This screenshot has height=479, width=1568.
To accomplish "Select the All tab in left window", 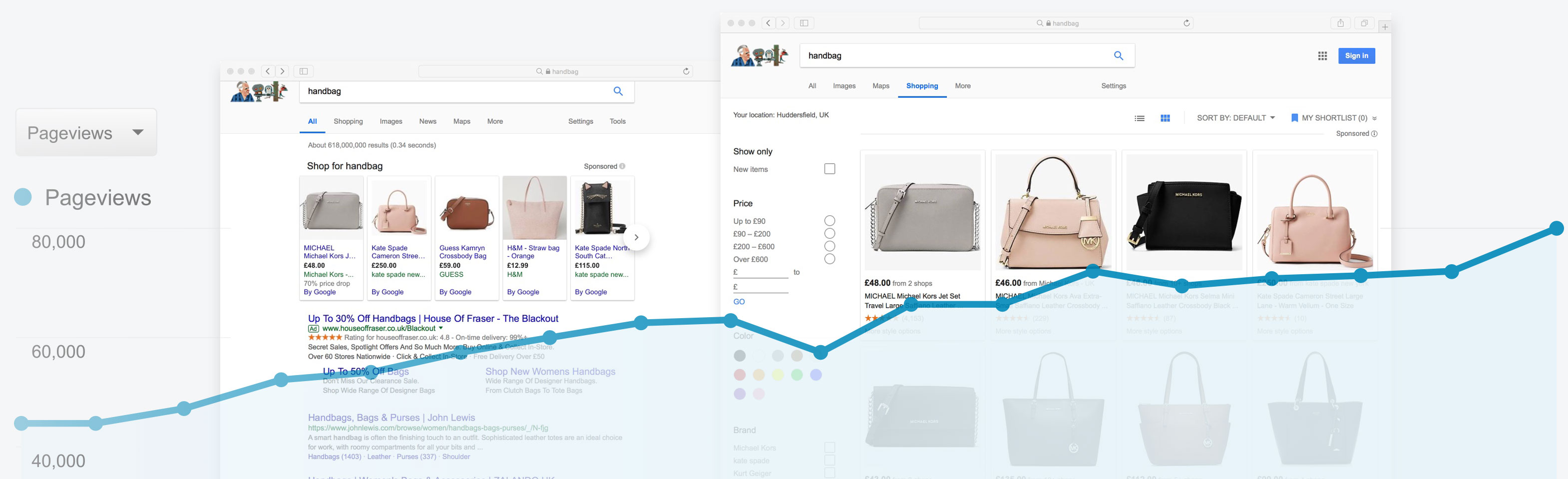I will pos(312,122).
